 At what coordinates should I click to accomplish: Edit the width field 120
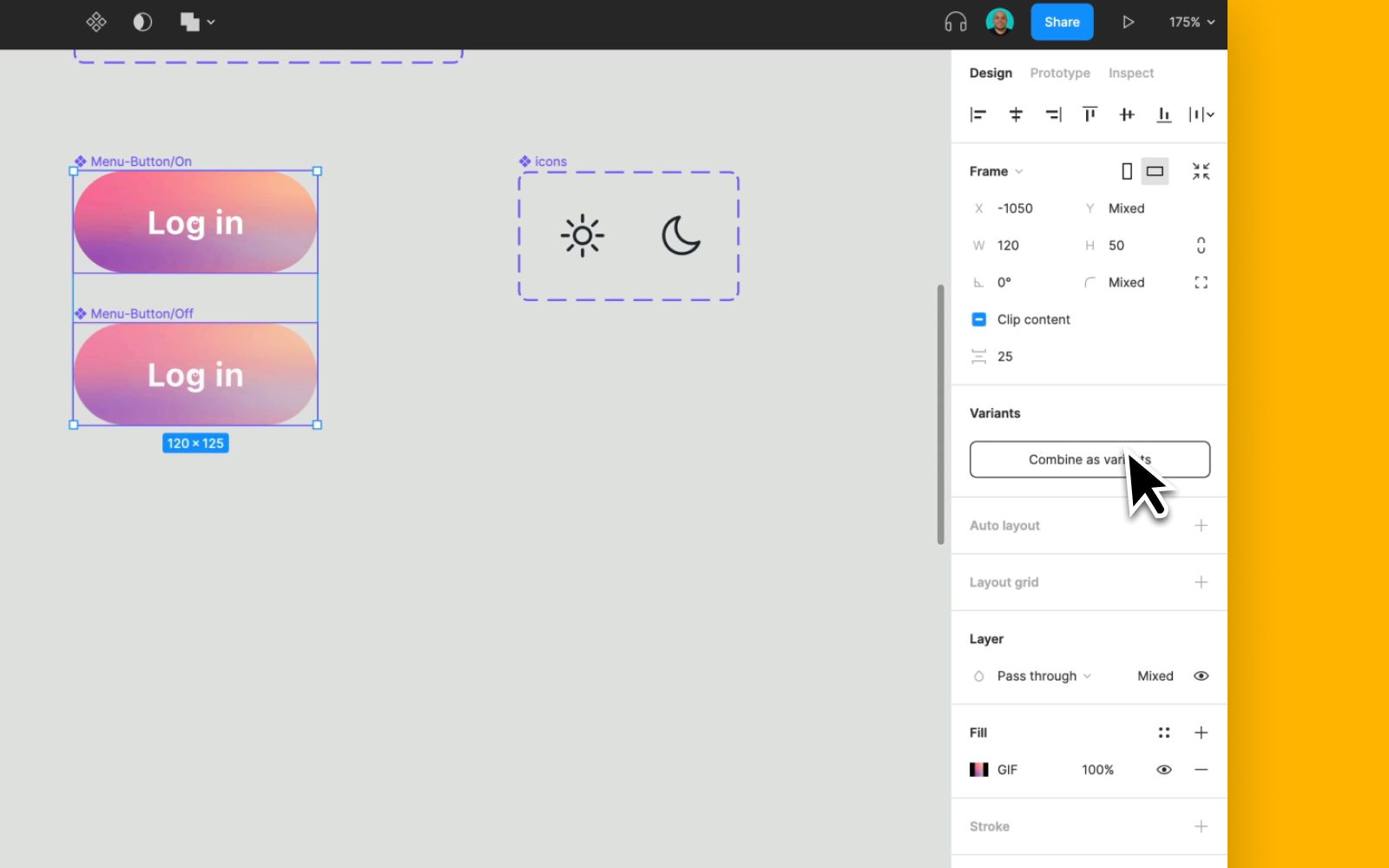pos(1008,246)
